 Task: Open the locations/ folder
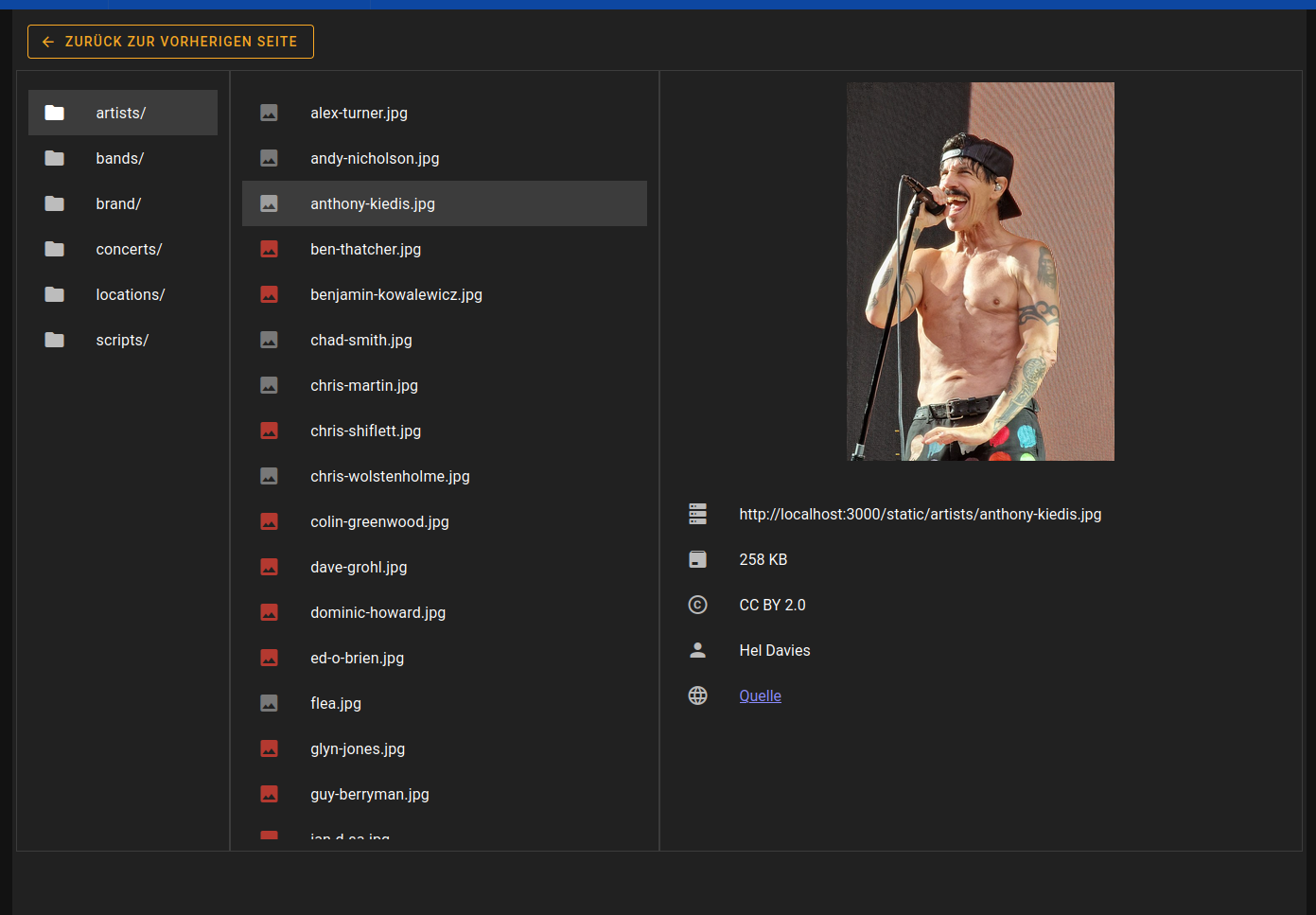point(130,294)
